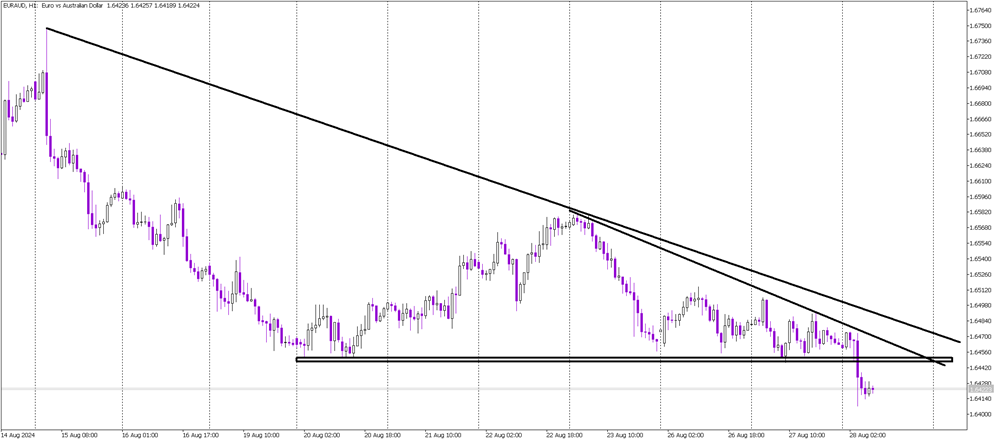The height and width of the screenshot is (441, 1000).
Task: Click the 21 Aug 10:00 time axis label
Action: coord(441,436)
